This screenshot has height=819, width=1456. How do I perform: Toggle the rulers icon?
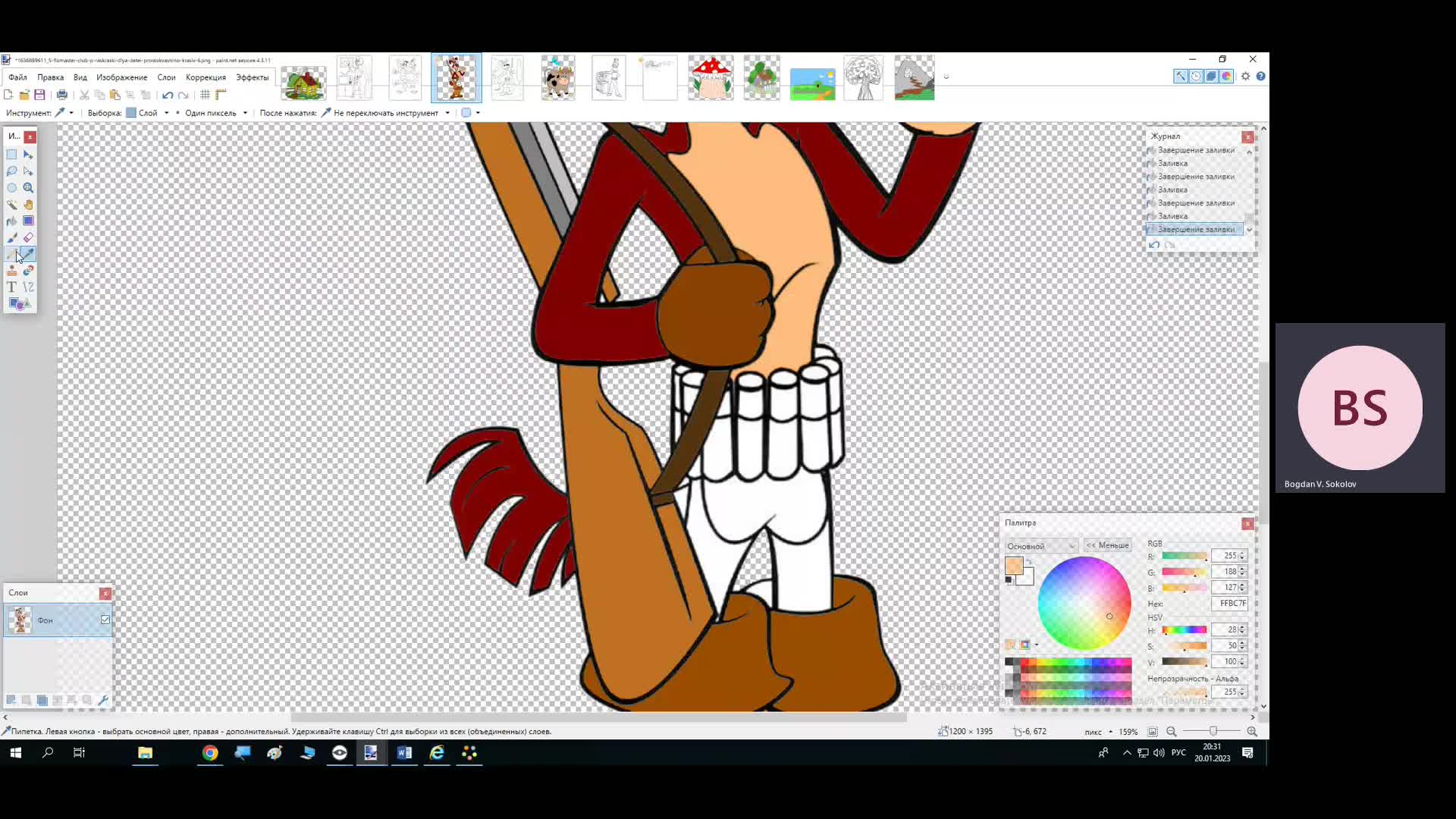click(x=221, y=95)
